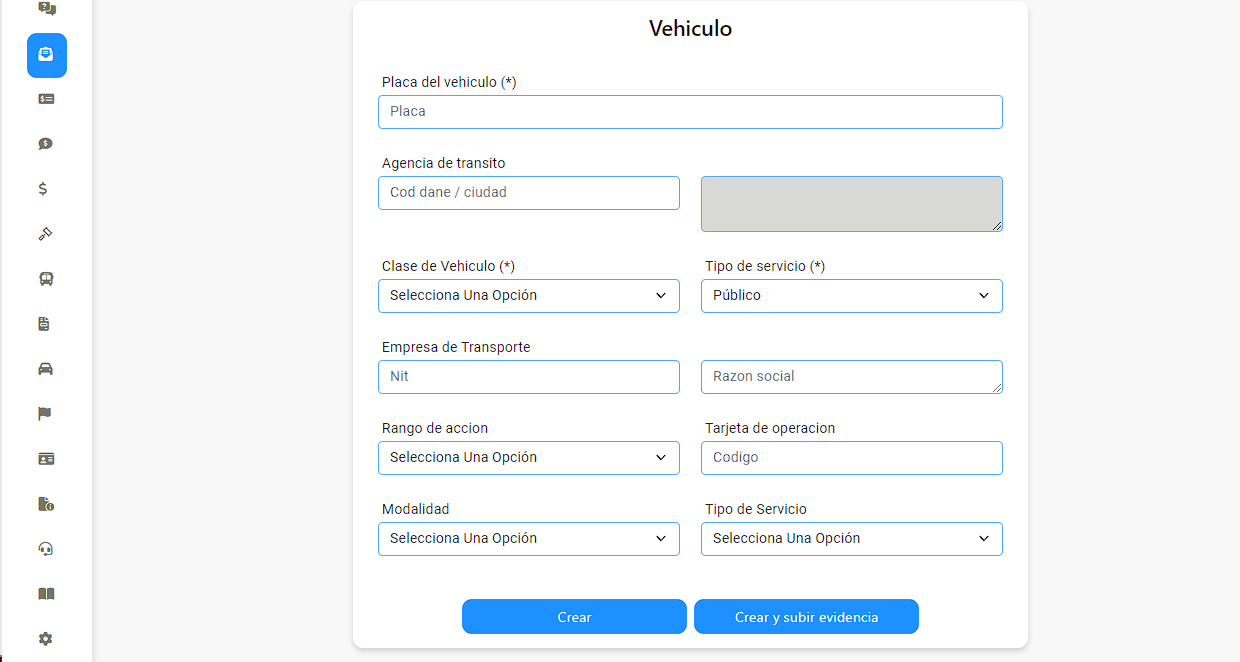Image resolution: width=1240 pixels, height=662 pixels.
Task: Select the open book sidebar icon
Action: click(x=46, y=594)
